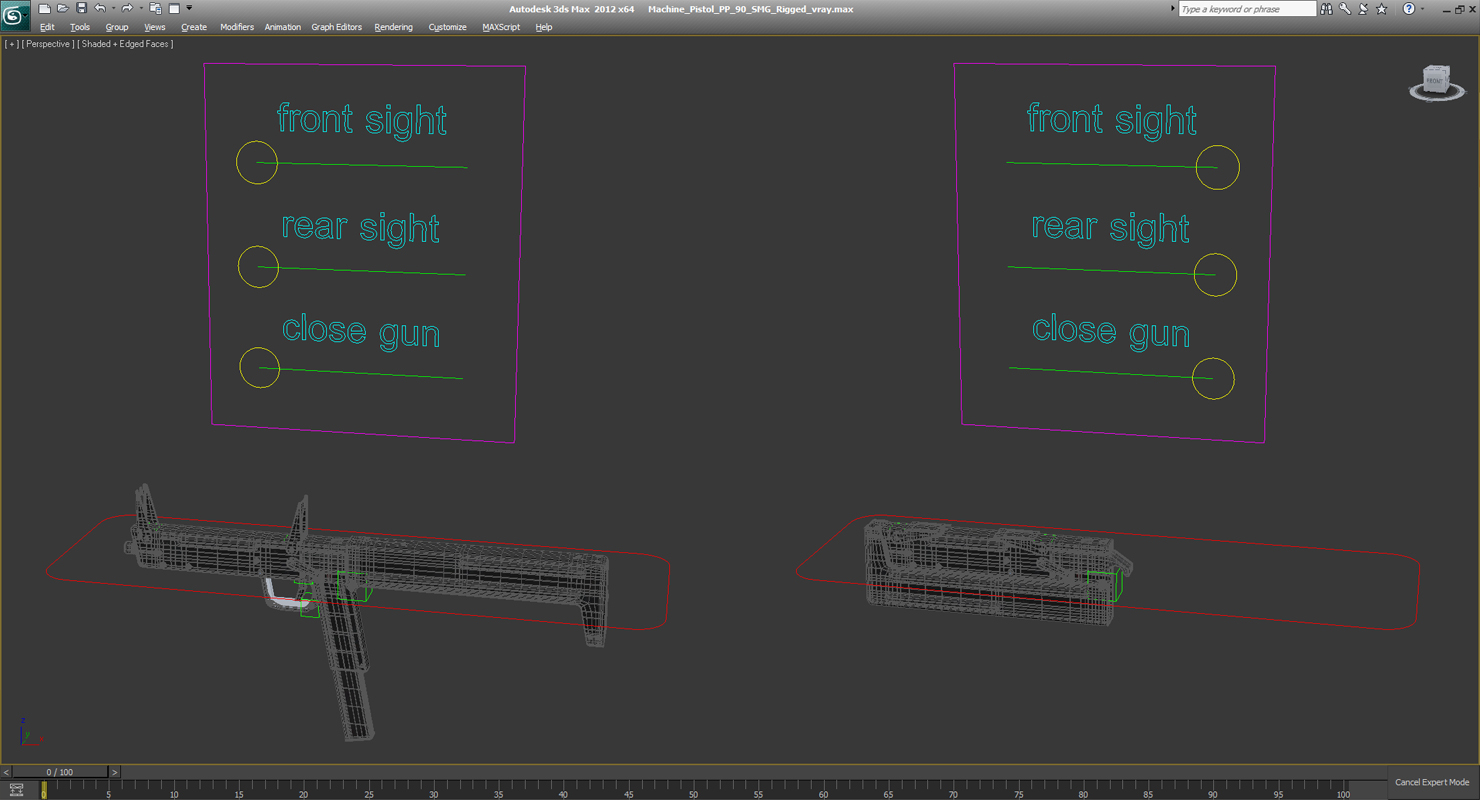
Task: Open the Customize menu
Action: point(447,27)
